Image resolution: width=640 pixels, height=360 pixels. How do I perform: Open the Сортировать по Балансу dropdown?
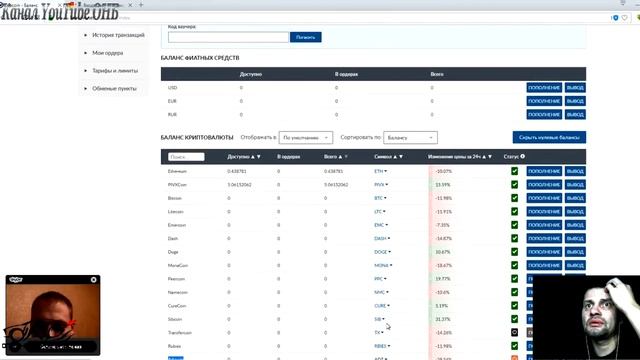410,138
